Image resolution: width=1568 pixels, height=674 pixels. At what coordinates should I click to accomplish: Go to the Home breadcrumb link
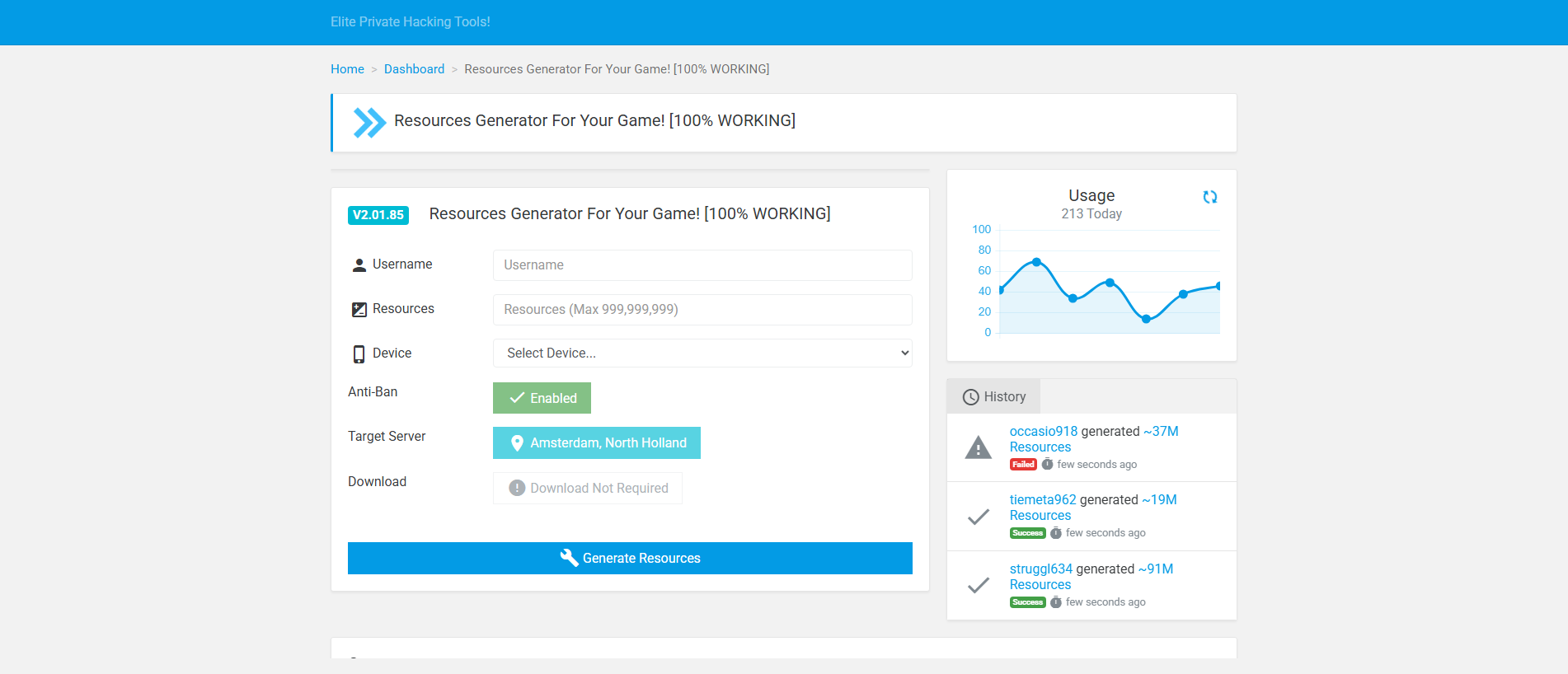(347, 69)
